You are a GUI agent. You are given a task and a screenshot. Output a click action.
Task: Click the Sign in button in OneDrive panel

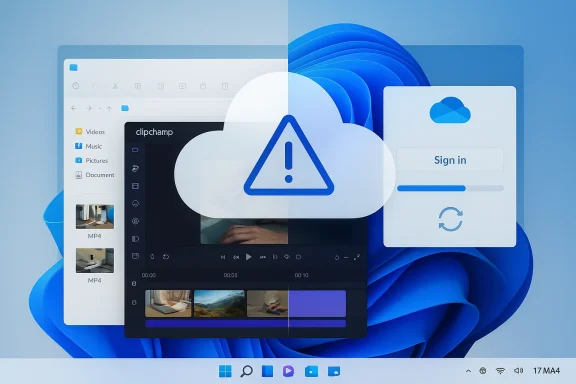coord(450,160)
